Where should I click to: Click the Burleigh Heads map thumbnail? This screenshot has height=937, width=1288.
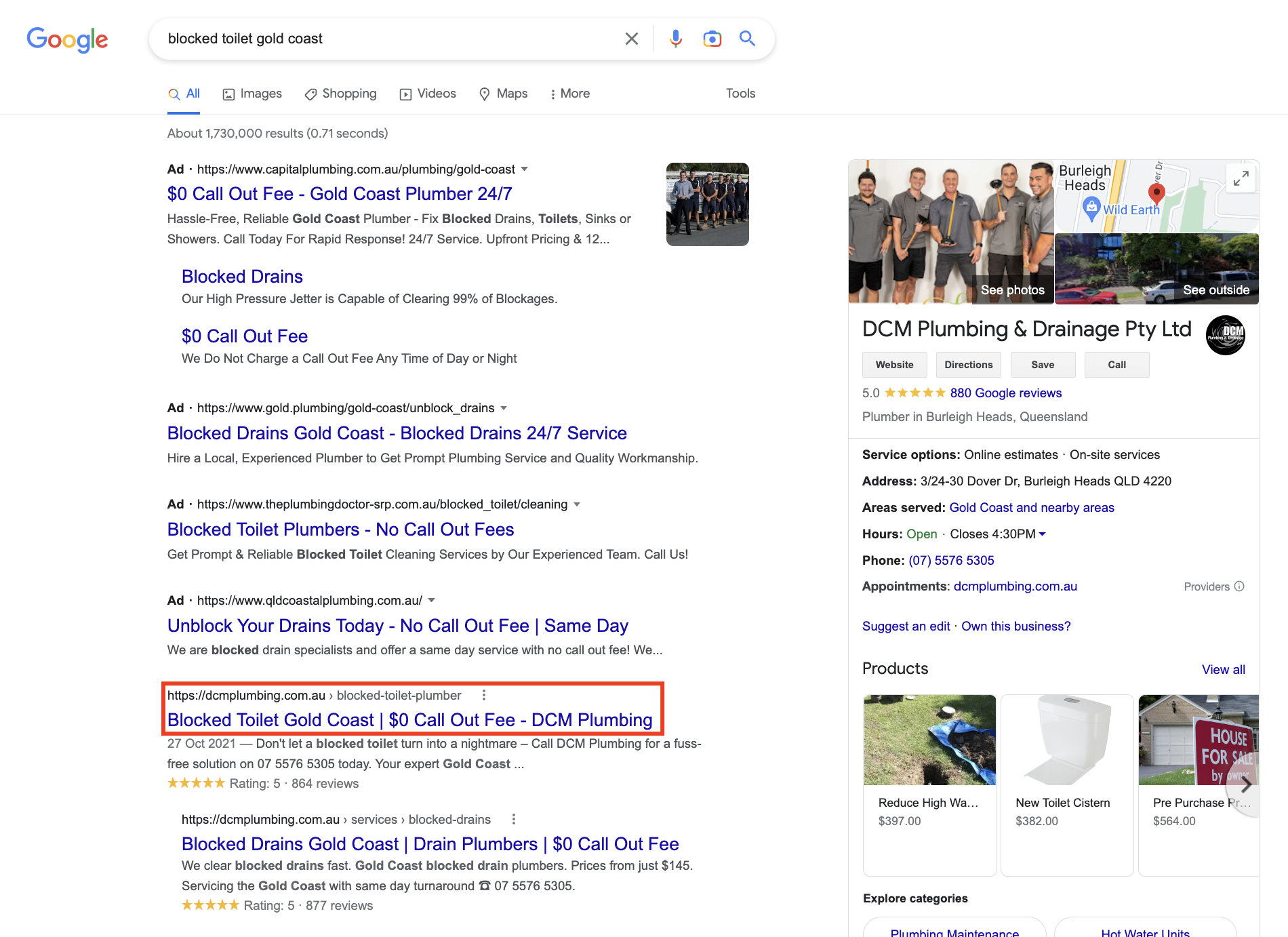(x=1156, y=197)
